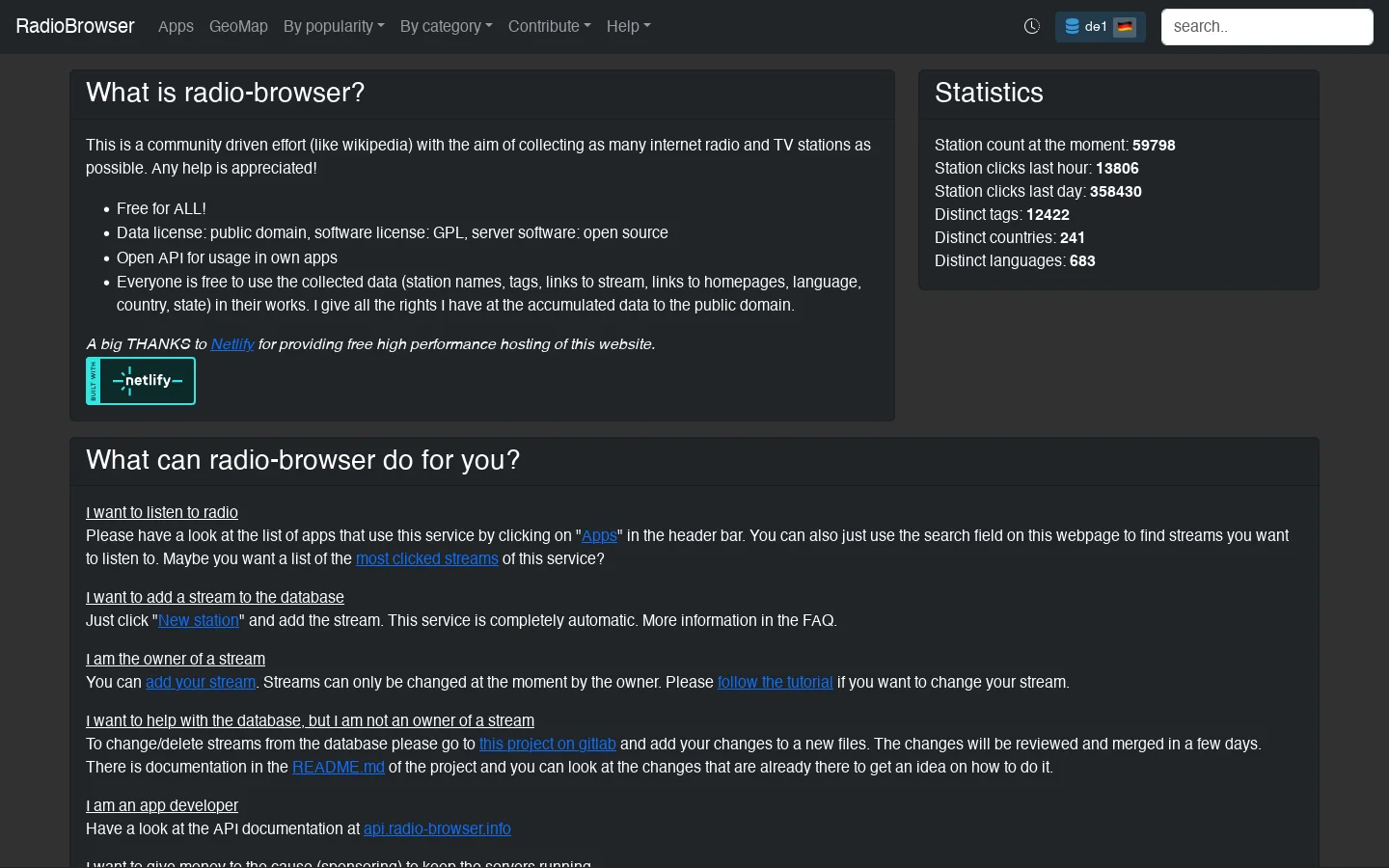
Task: Open the README.md link
Action: pos(339,767)
